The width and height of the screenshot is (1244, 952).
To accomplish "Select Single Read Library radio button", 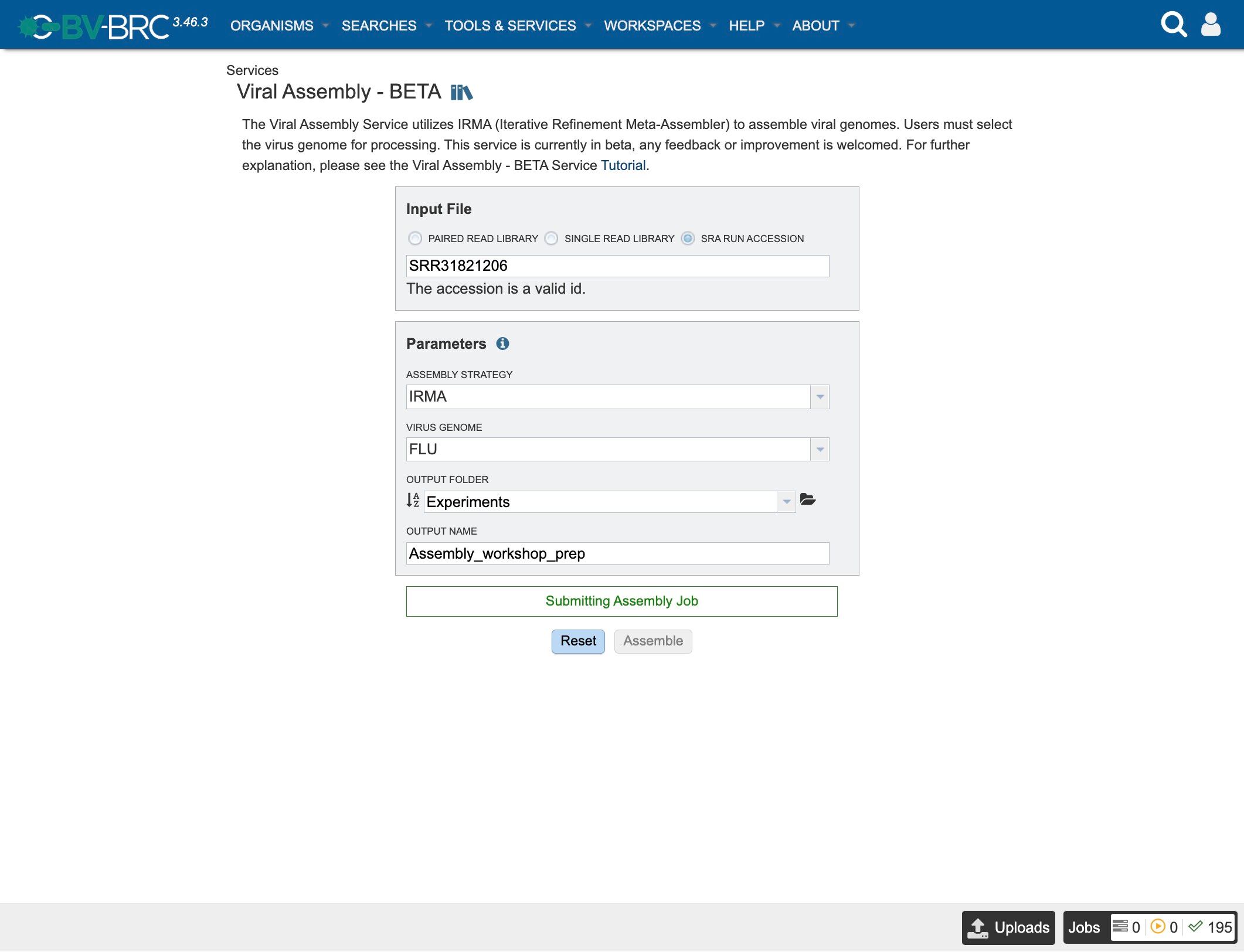I will click(551, 239).
